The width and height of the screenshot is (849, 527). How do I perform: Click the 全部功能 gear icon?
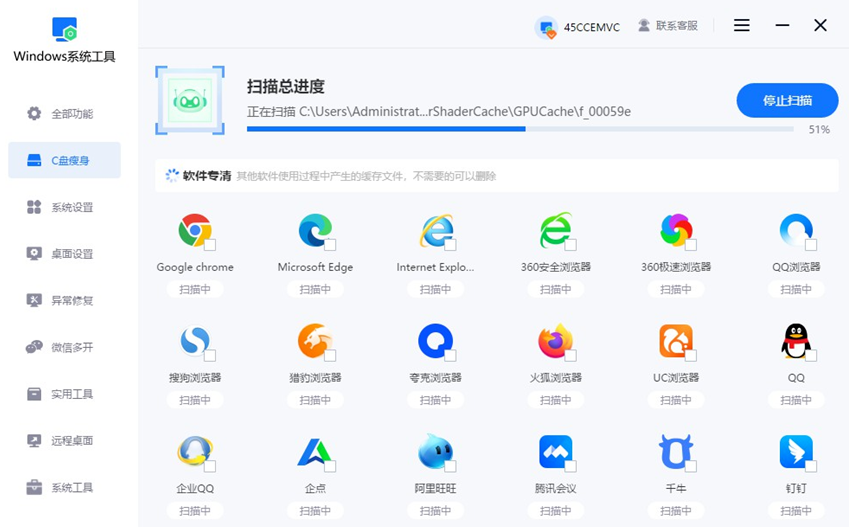(x=34, y=114)
